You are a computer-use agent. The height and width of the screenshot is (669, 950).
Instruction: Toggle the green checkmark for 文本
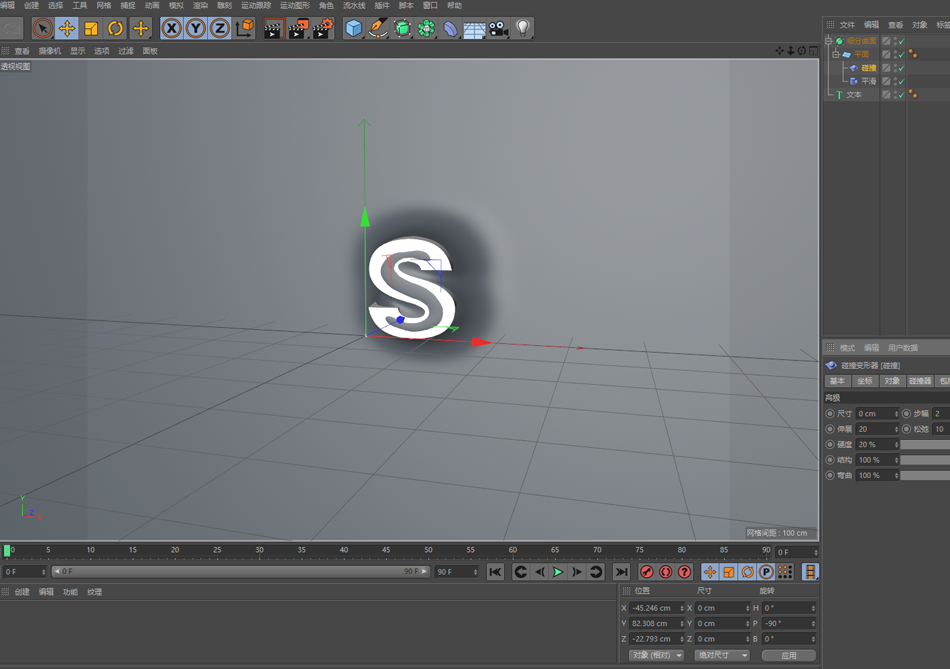click(902, 95)
